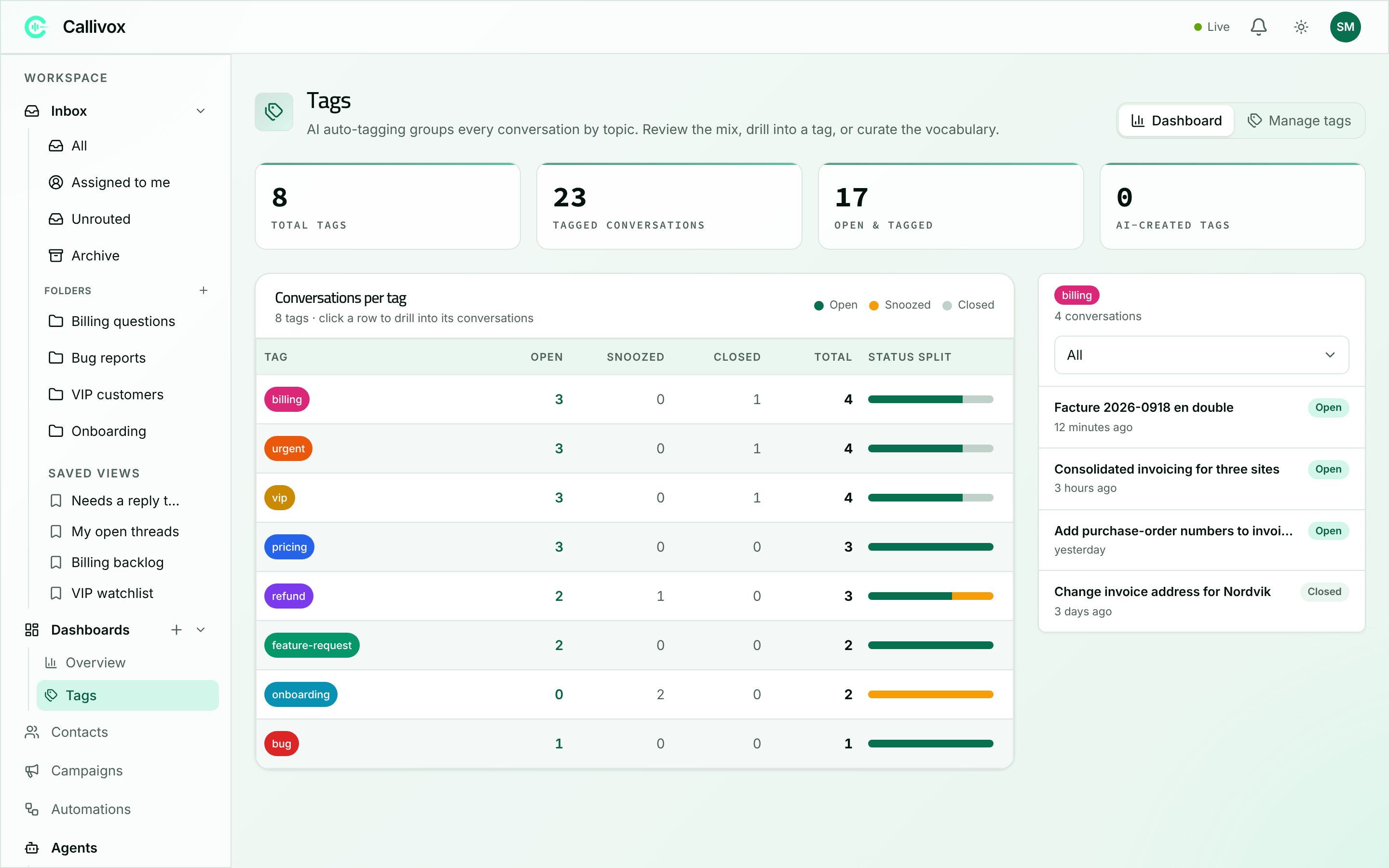Open the Inbox tray icon
The width and height of the screenshot is (1389, 868).
(32, 111)
